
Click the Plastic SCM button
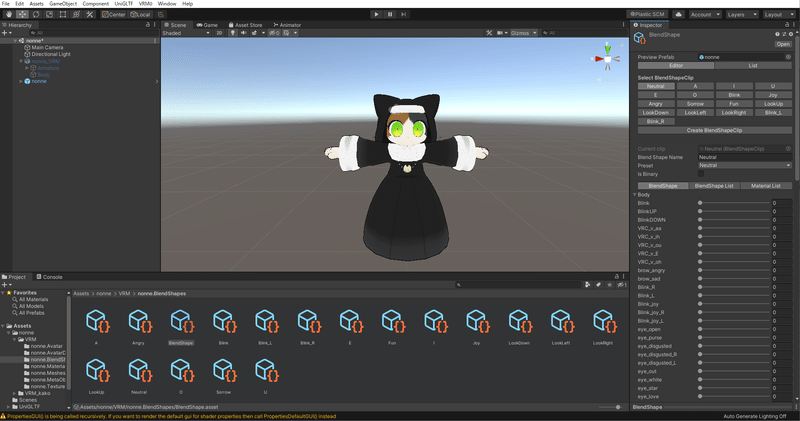click(648, 14)
